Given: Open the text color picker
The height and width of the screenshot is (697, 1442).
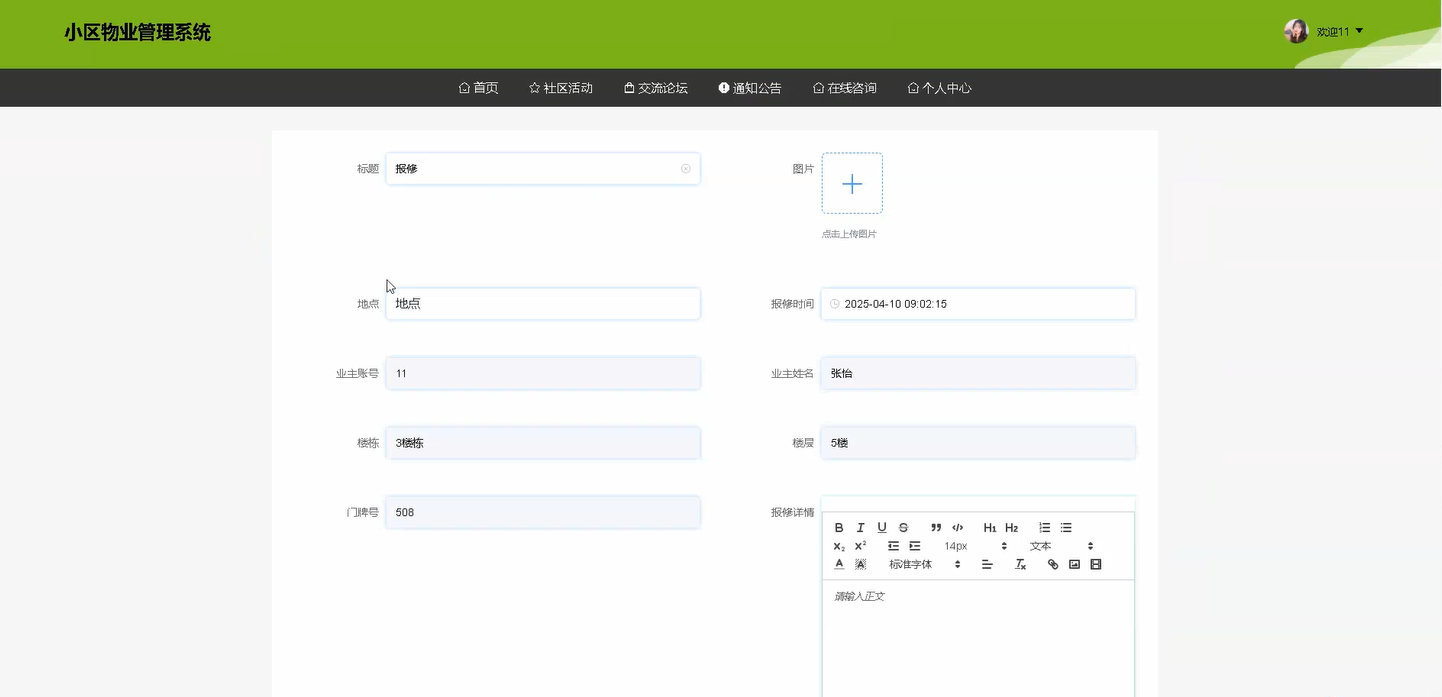Looking at the screenshot, I should click(839, 564).
